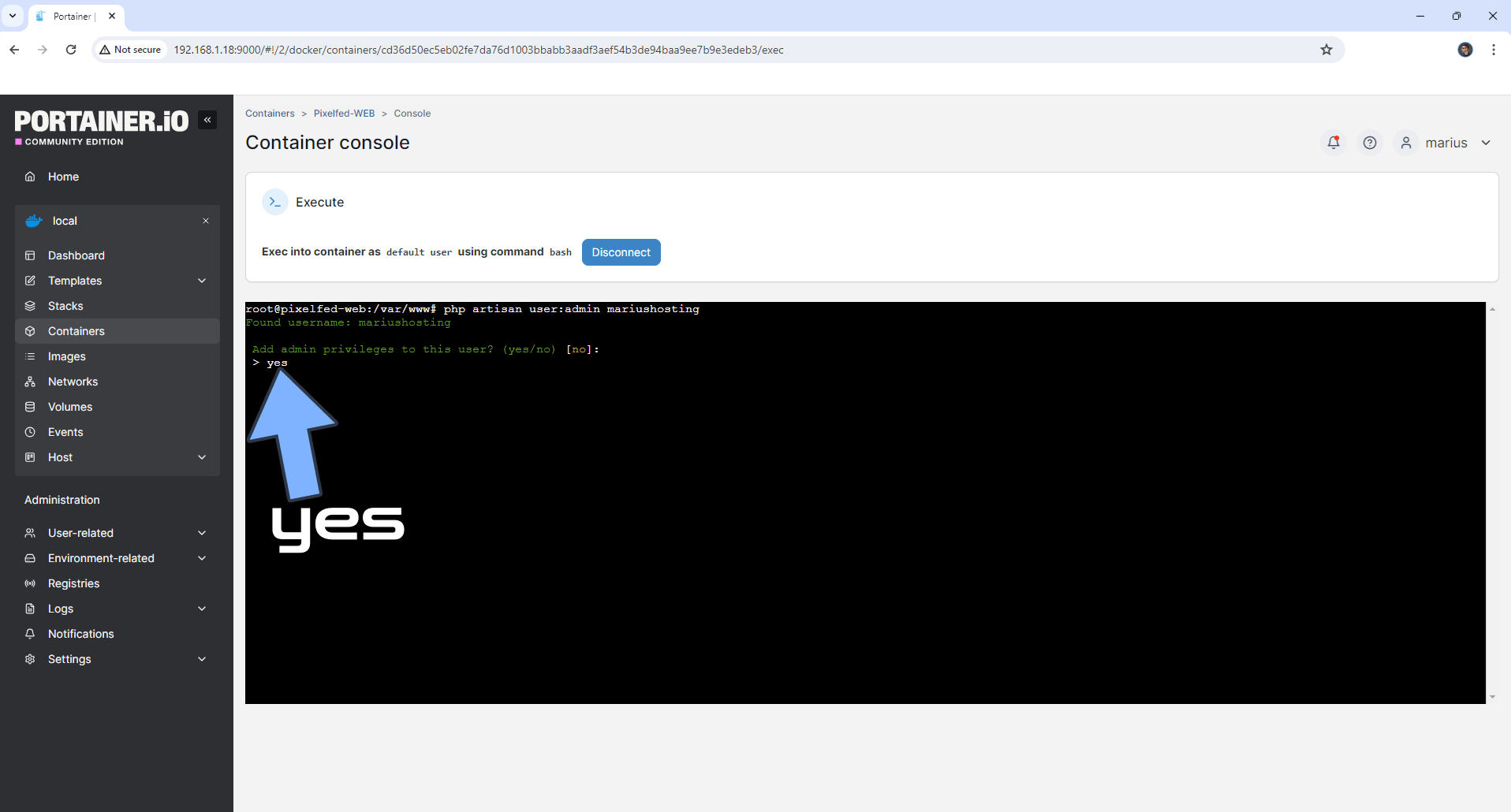Expand the Host section chevron
The height and width of the screenshot is (812, 1511).
click(202, 457)
